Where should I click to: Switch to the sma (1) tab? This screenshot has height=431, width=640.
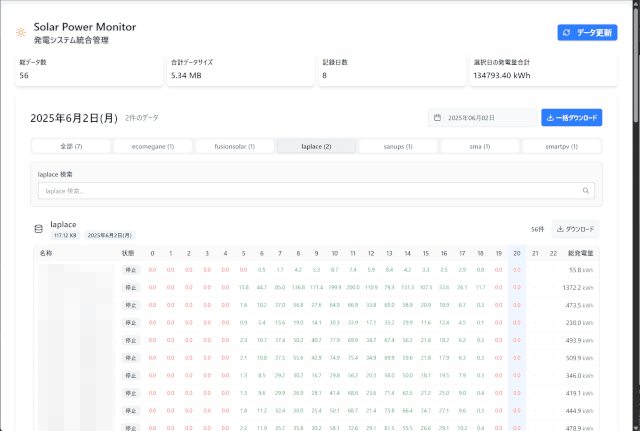[480, 146]
